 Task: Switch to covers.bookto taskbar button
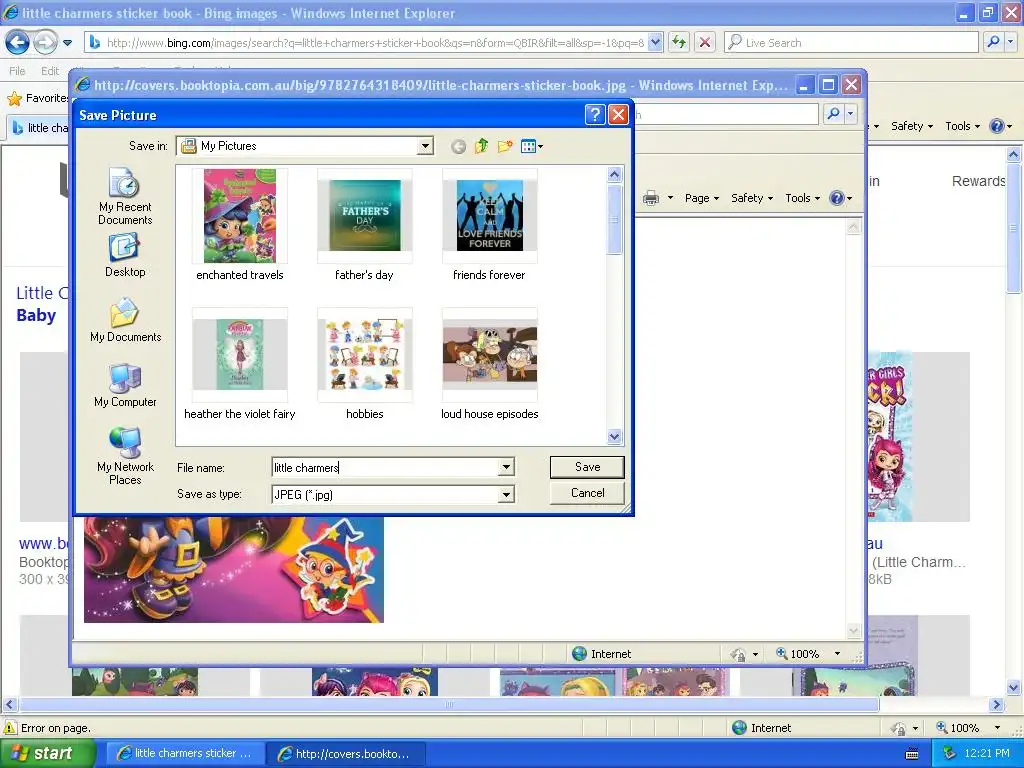[346, 753]
